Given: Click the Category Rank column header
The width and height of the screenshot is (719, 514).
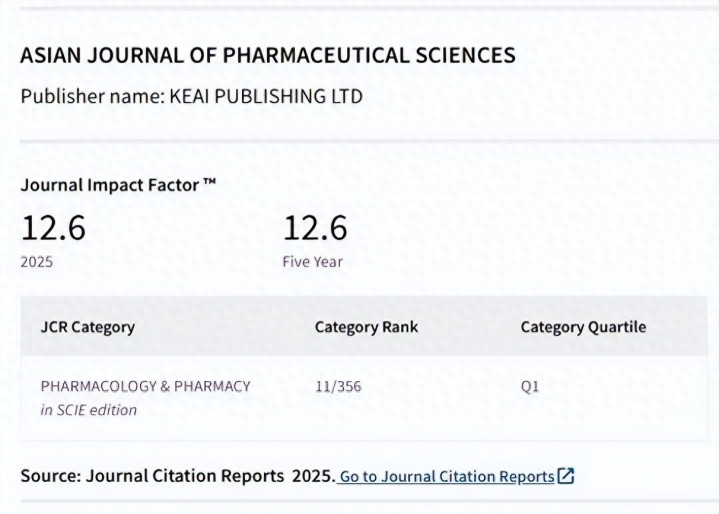Looking at the screenshot, I should (366, 327).
